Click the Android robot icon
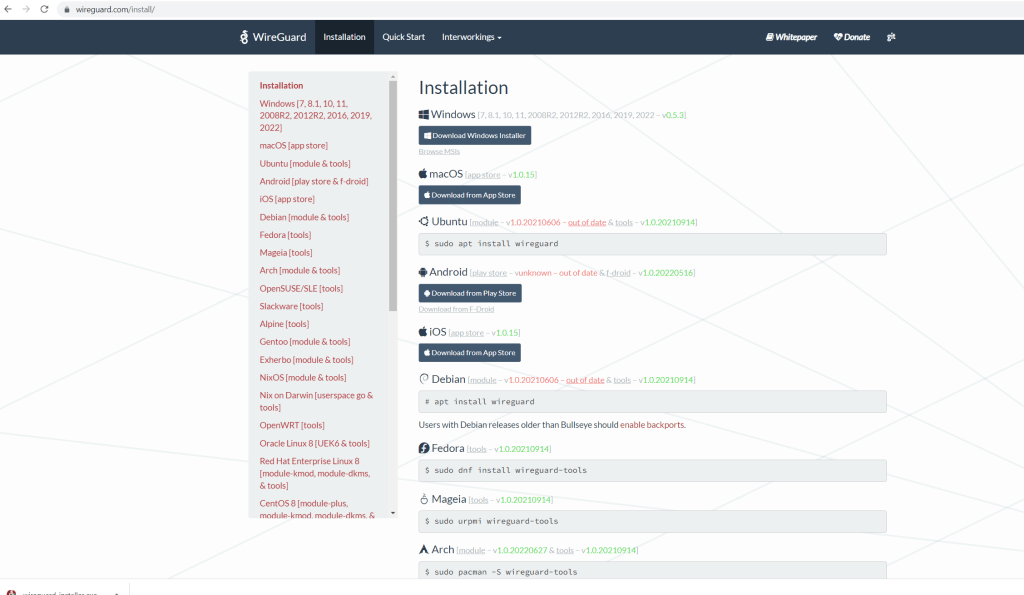The height and width of the screenshot is (595, 1024). [x=423, y=272]
